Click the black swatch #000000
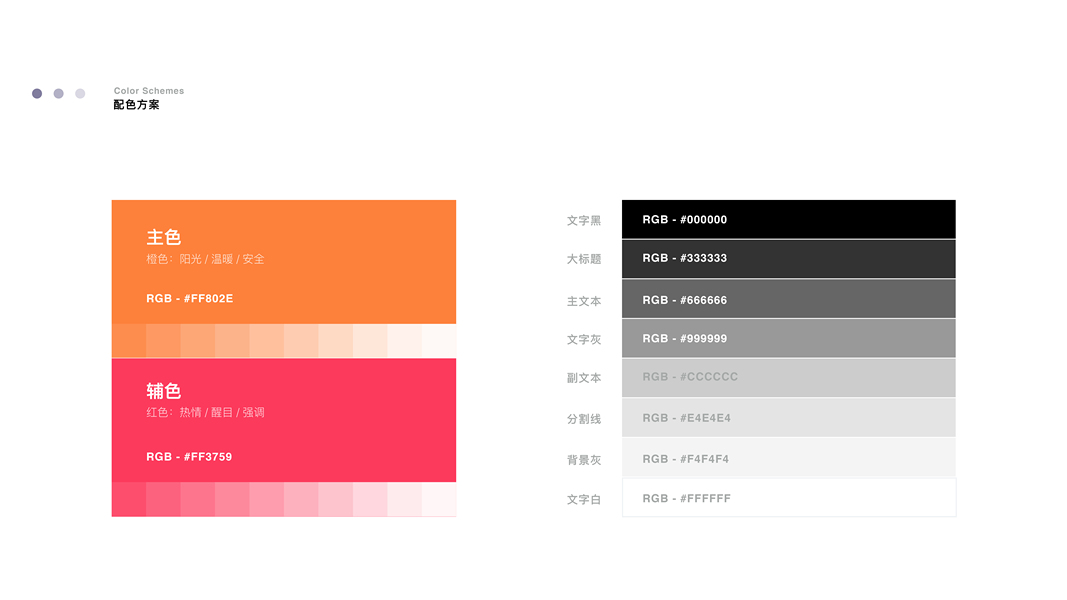Image resolution: width=1067 pixels, height=600 pixels. [788, 219]
